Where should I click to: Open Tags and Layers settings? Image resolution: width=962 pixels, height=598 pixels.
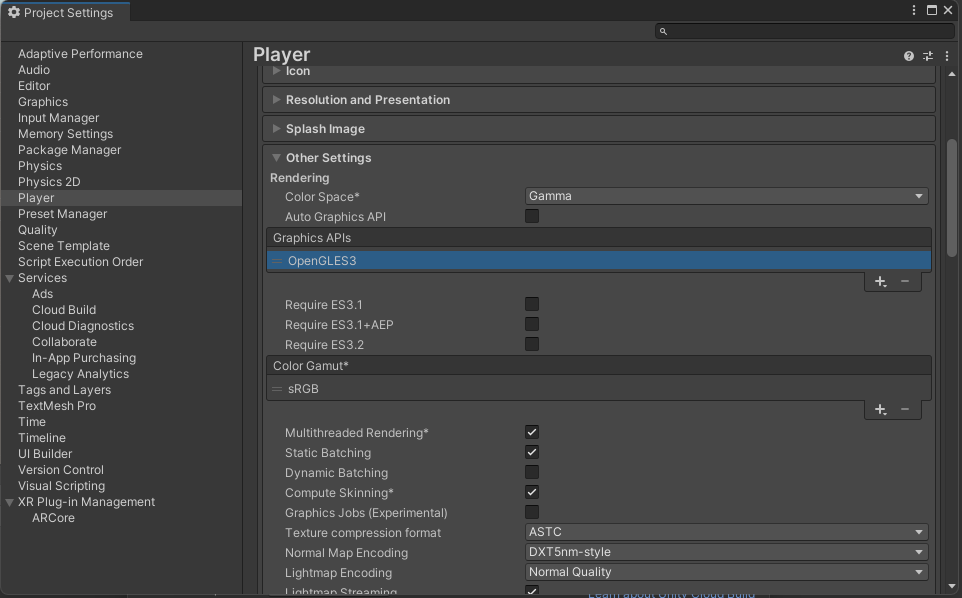(x=64, y=389)
